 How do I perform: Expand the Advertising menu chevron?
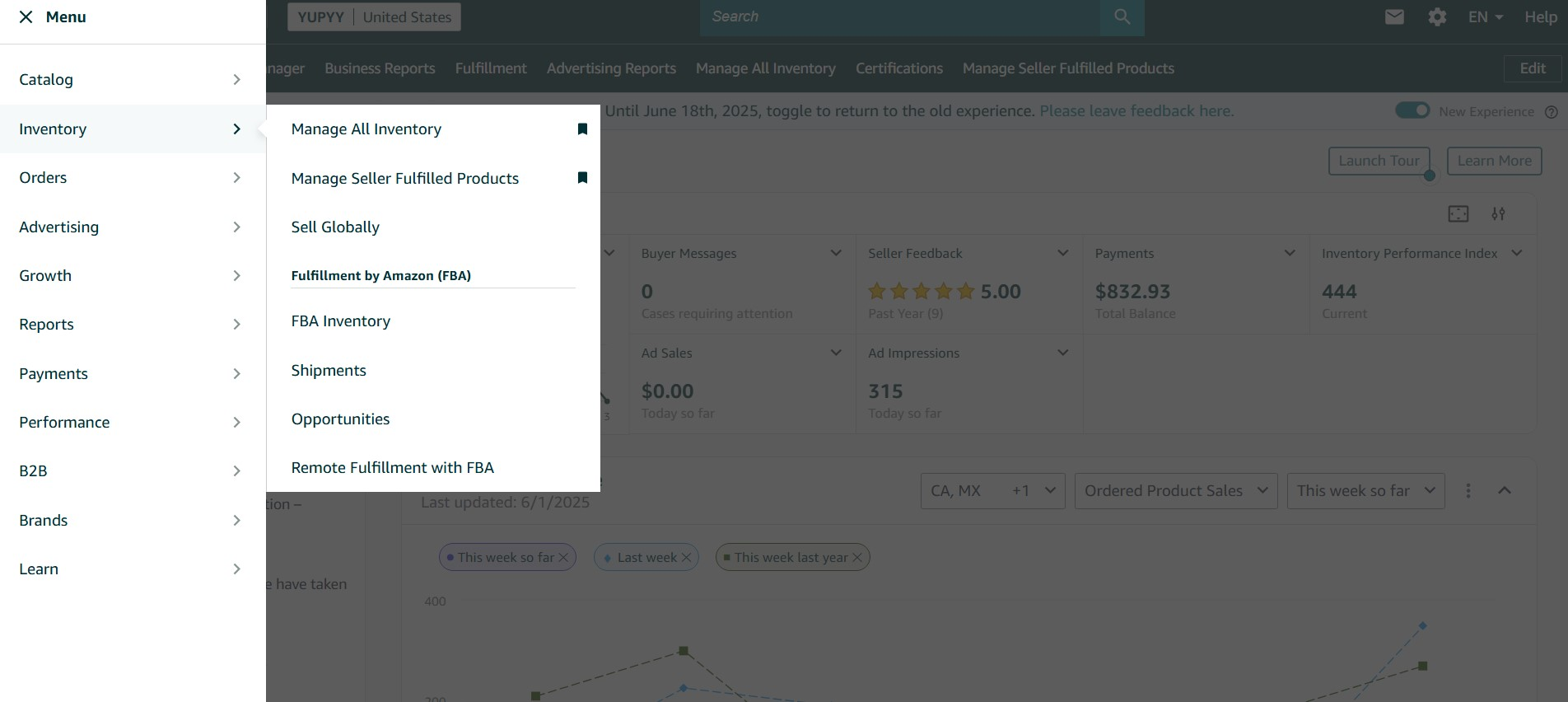pos(236,227)
